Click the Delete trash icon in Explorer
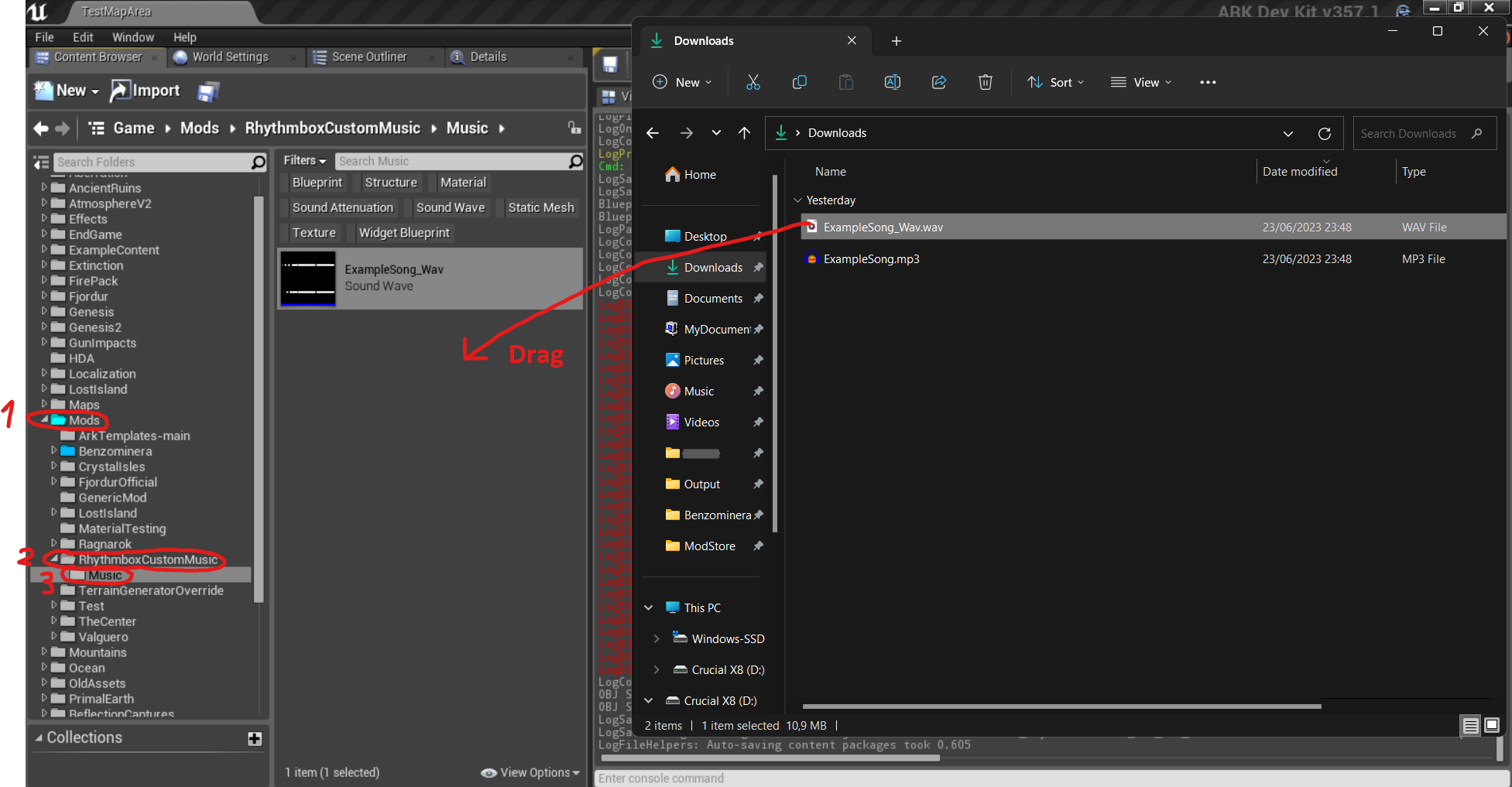 coord(985,82)
